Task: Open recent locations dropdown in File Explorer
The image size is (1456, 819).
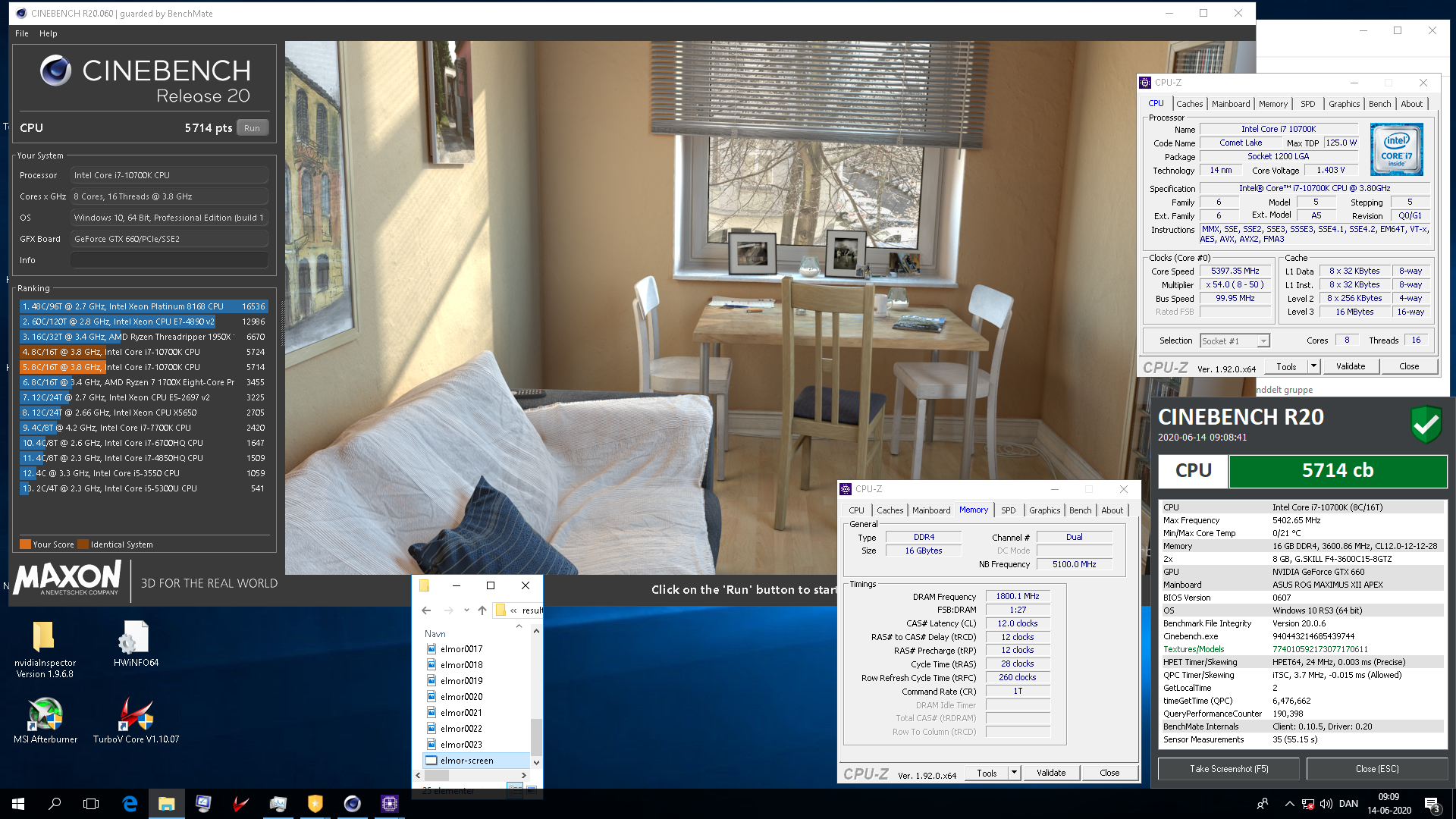Action: pos(466,610)
